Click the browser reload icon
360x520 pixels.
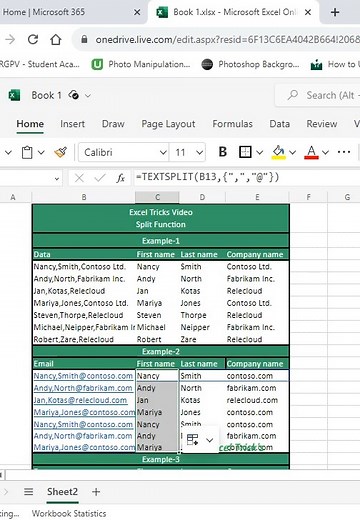(33, 40)
